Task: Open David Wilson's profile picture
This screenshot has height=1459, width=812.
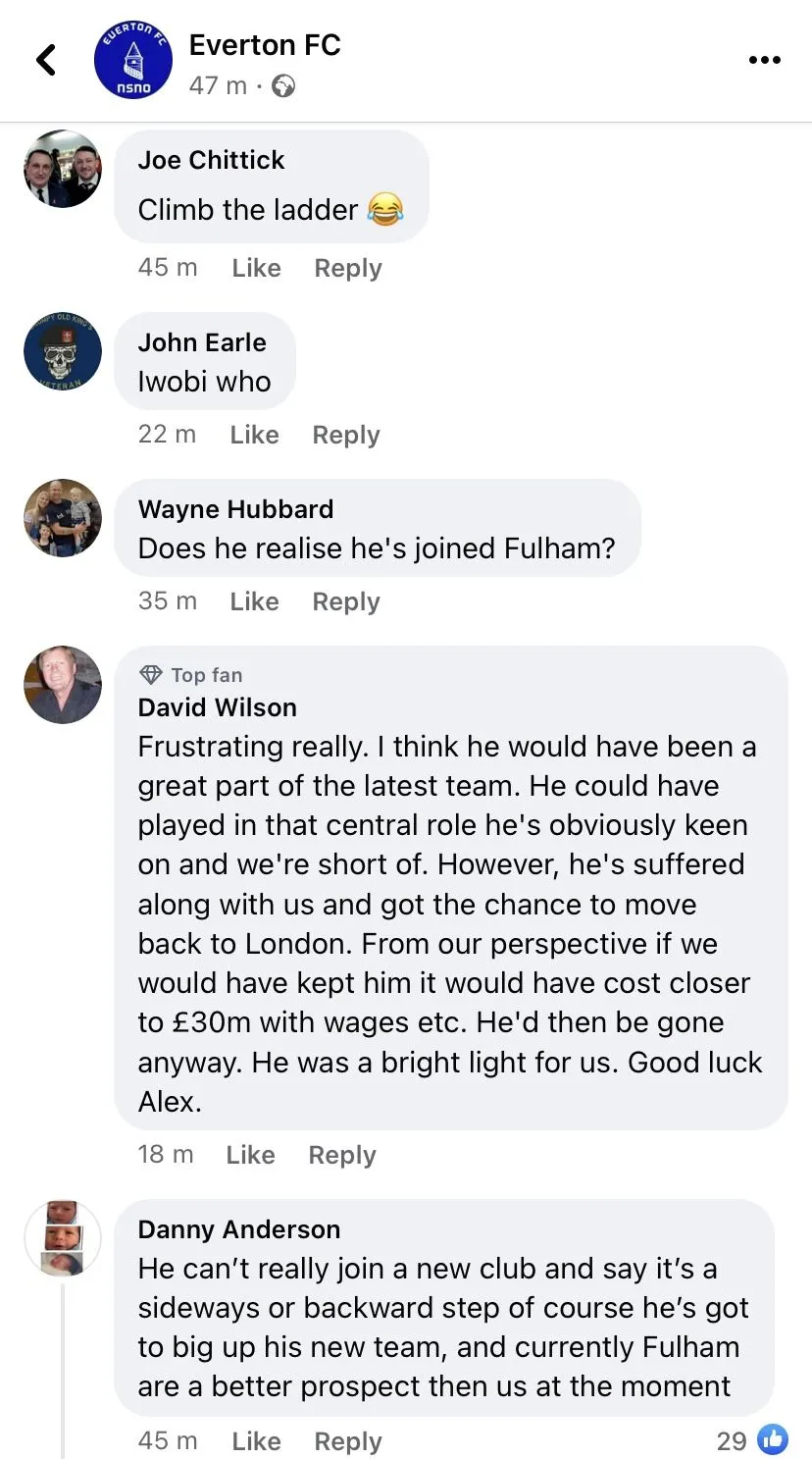Action: pyautogui.click(x=63, y=685)
